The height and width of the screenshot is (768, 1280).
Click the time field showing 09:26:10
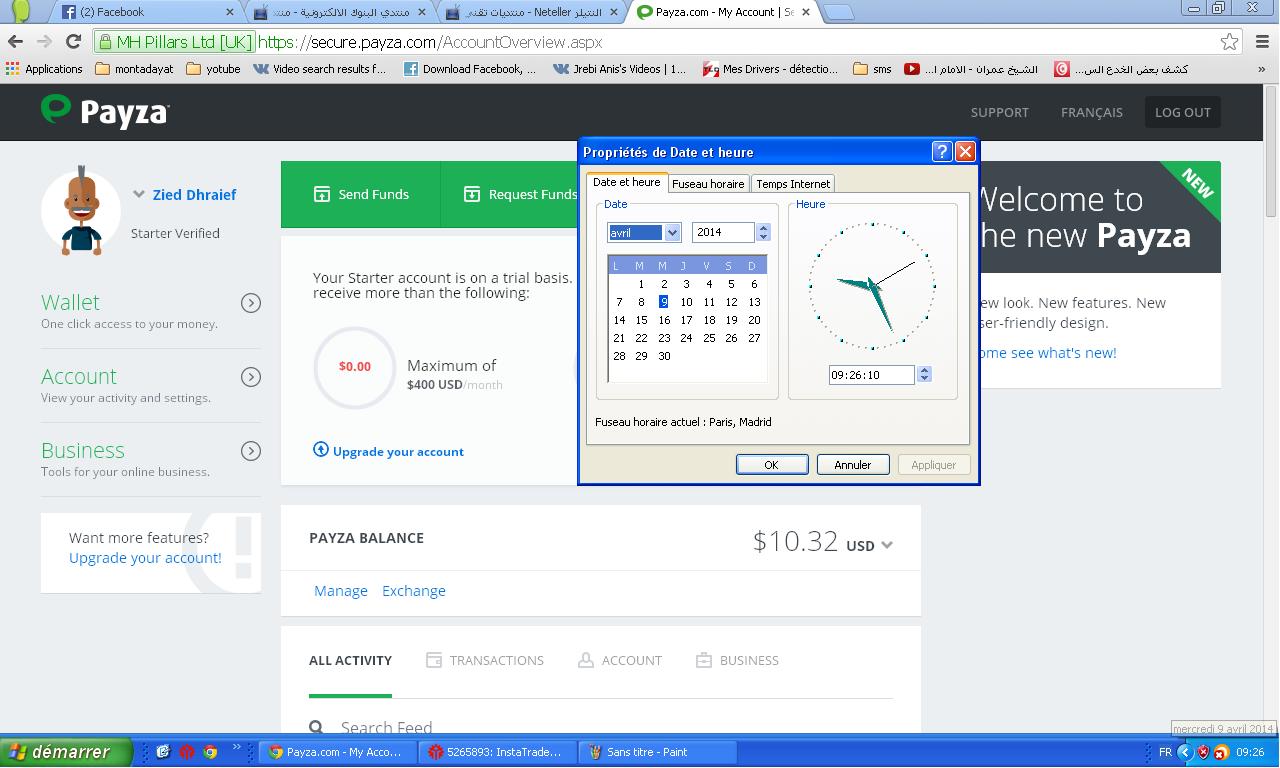coord(872,374)
